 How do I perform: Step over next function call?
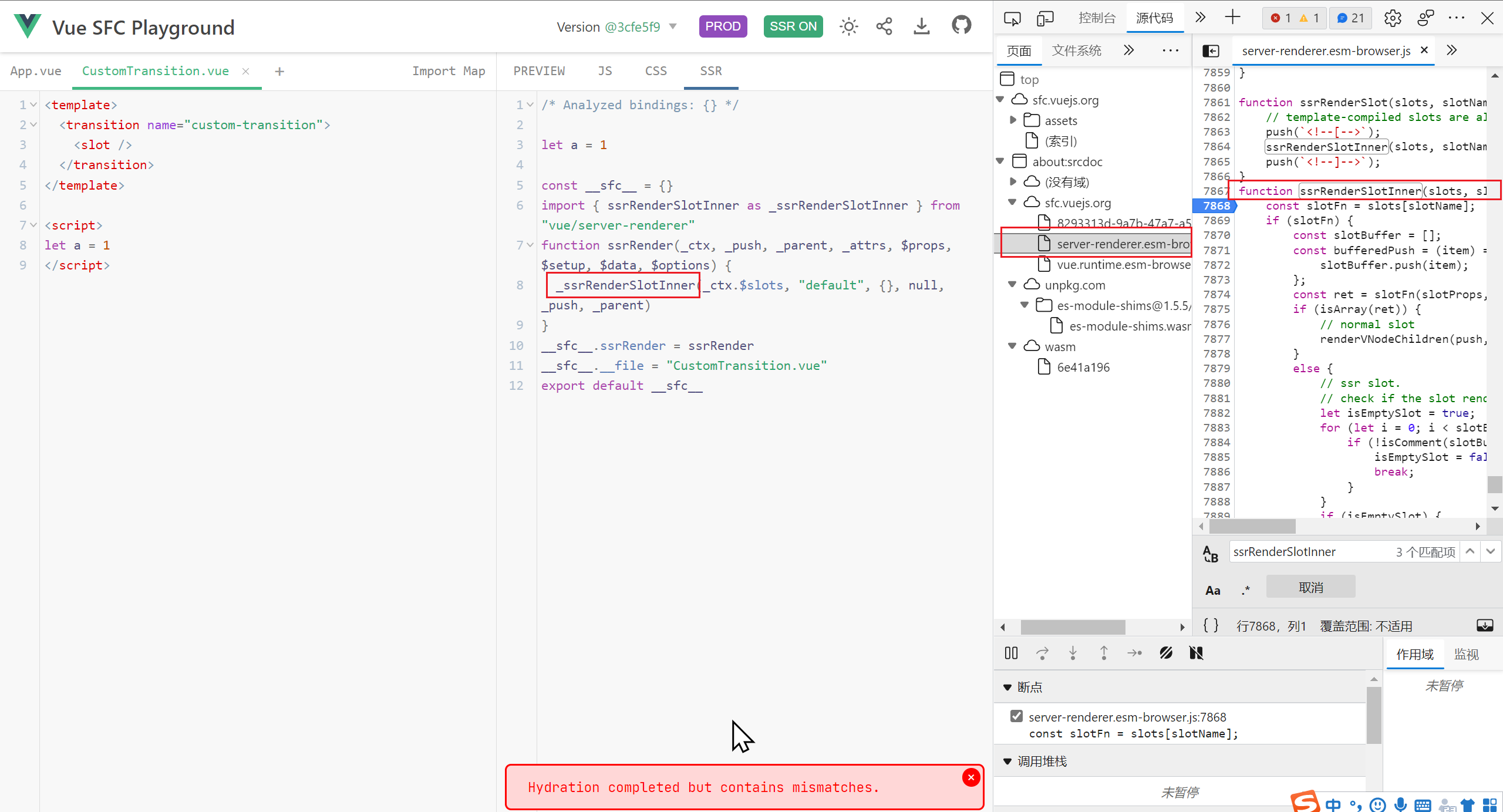[1042, 653]
